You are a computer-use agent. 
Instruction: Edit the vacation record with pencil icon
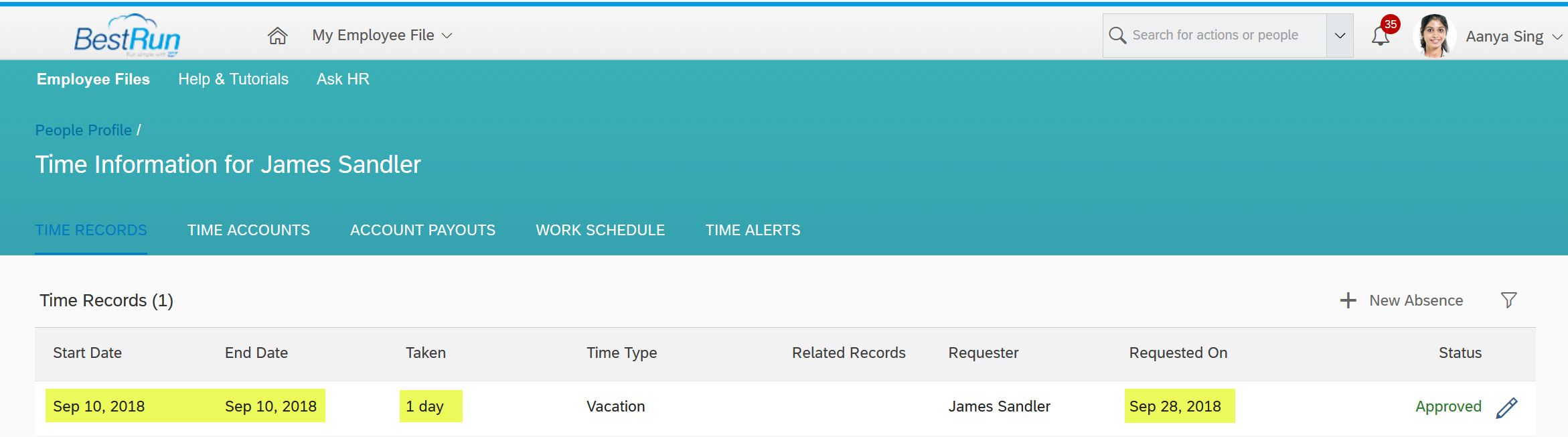coord(1506,408)
